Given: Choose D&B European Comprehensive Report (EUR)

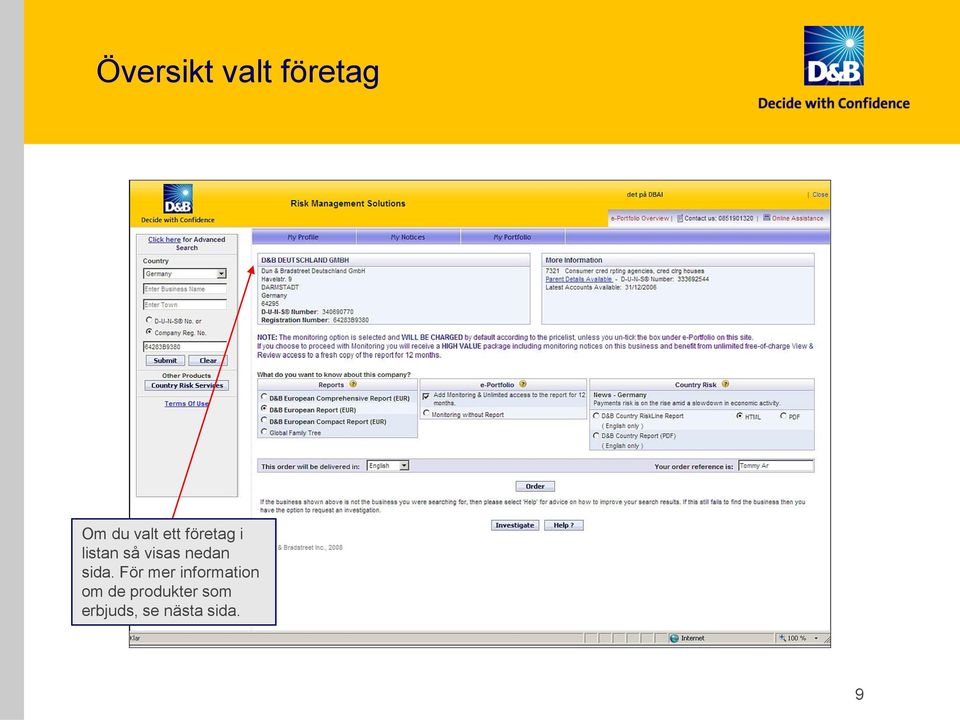Looking at the screenshot, I should pos(264,397).
